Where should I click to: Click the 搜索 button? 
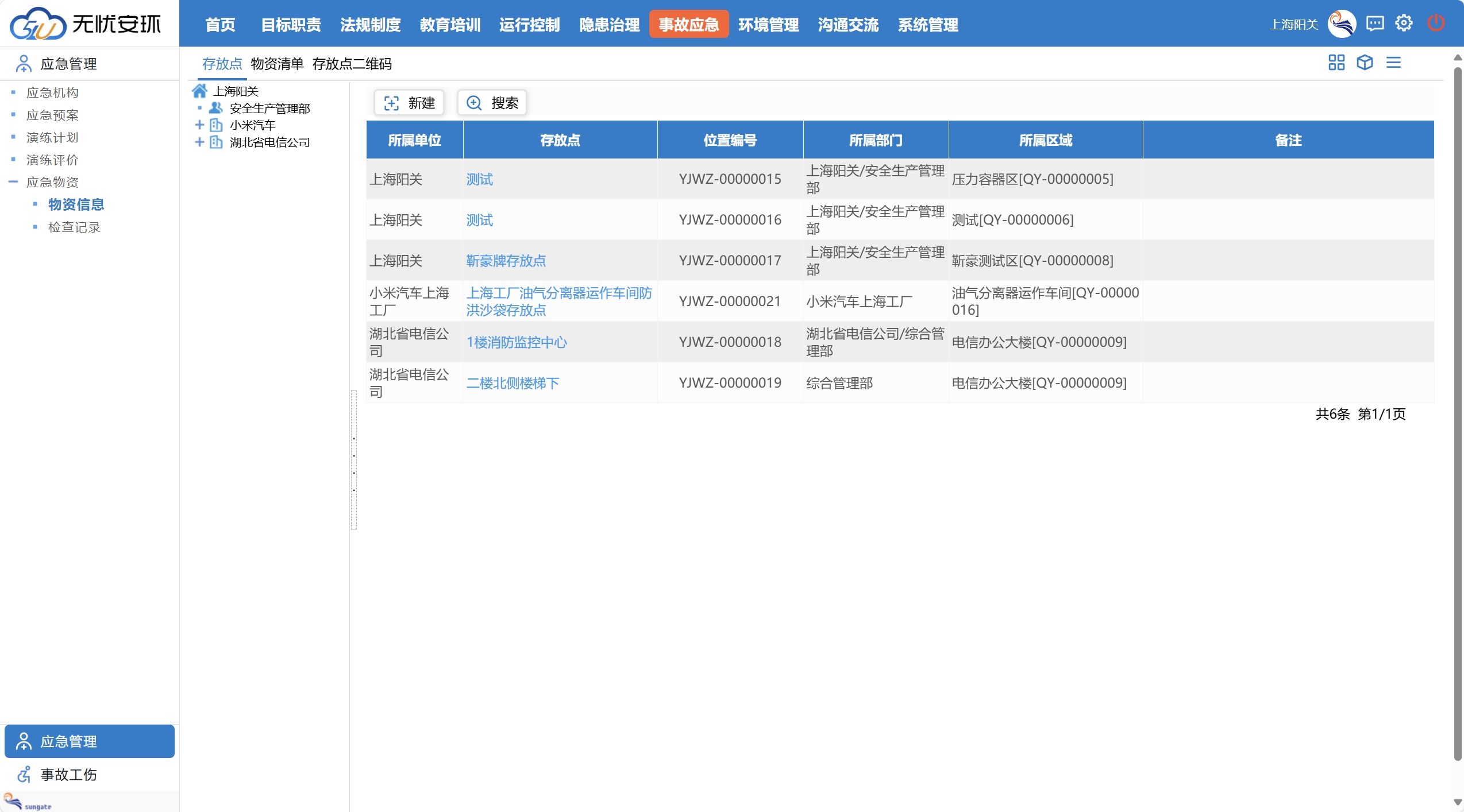point(492,103)
